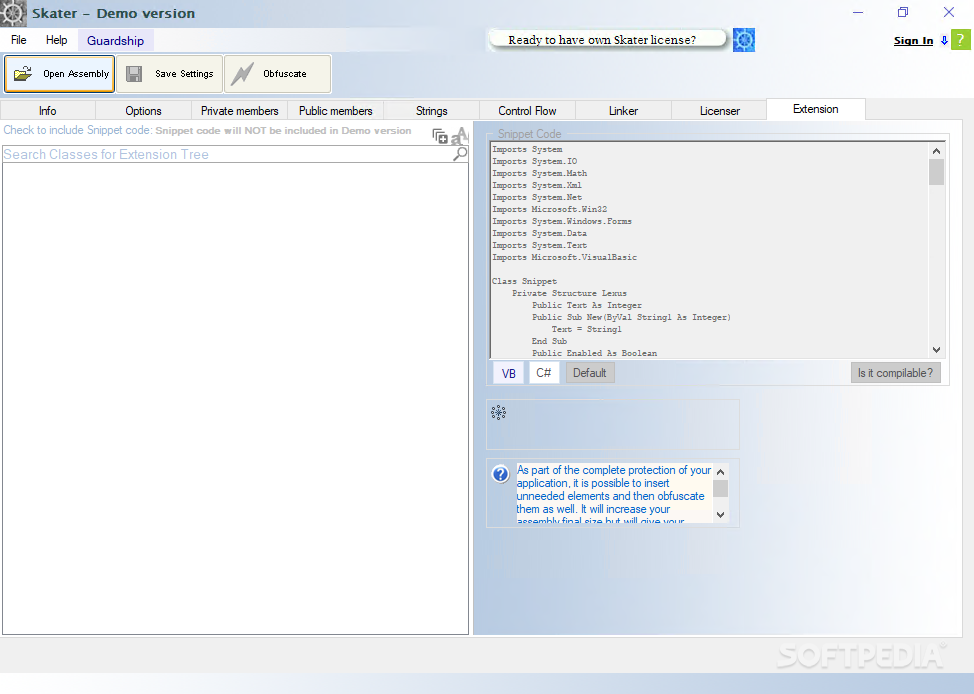Image resolution: width=974 pixels, height=694 pixels.
Task: Restore down the Skater window
Action: (x=903, y=12)
